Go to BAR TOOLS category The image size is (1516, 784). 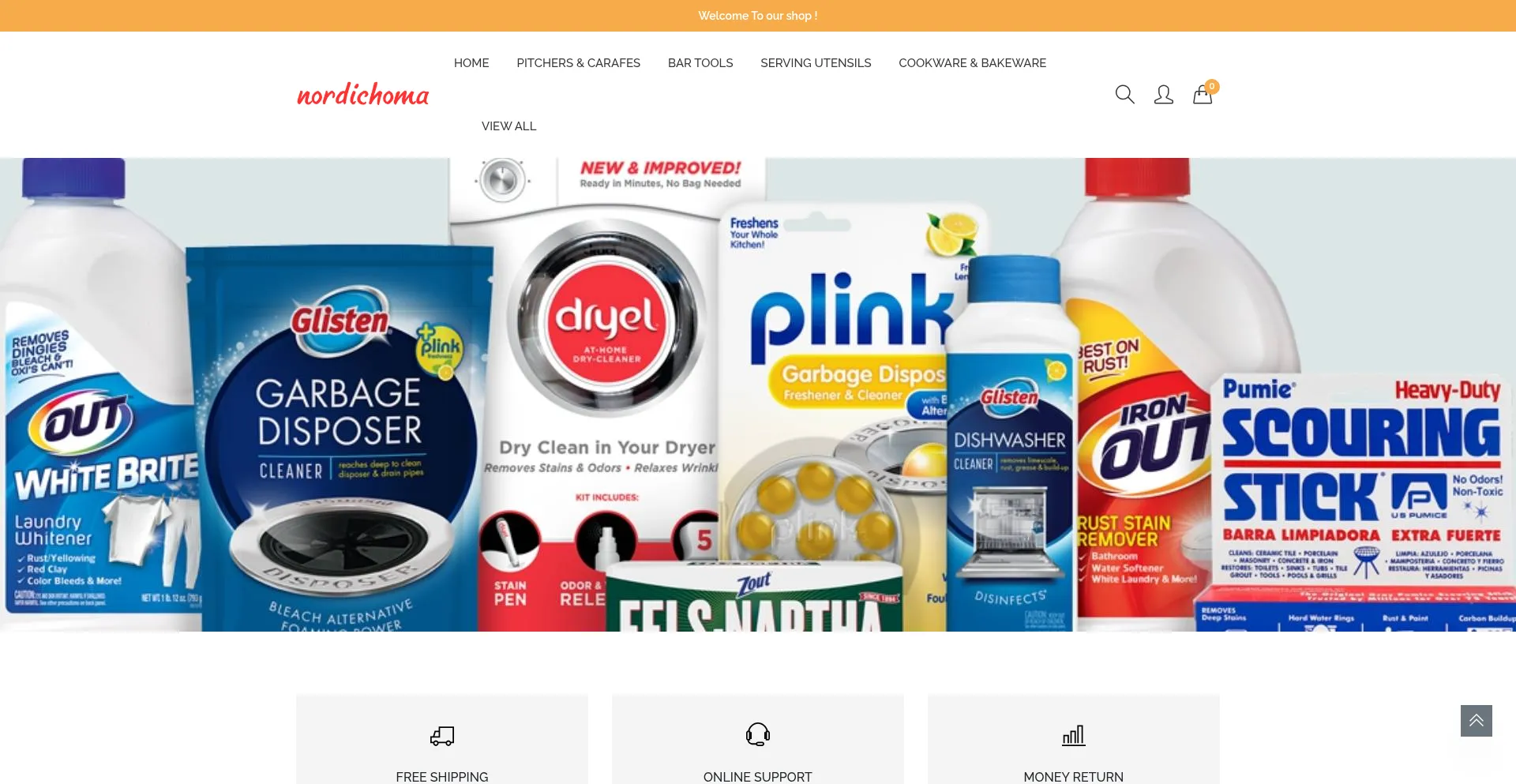coord(700,63)
